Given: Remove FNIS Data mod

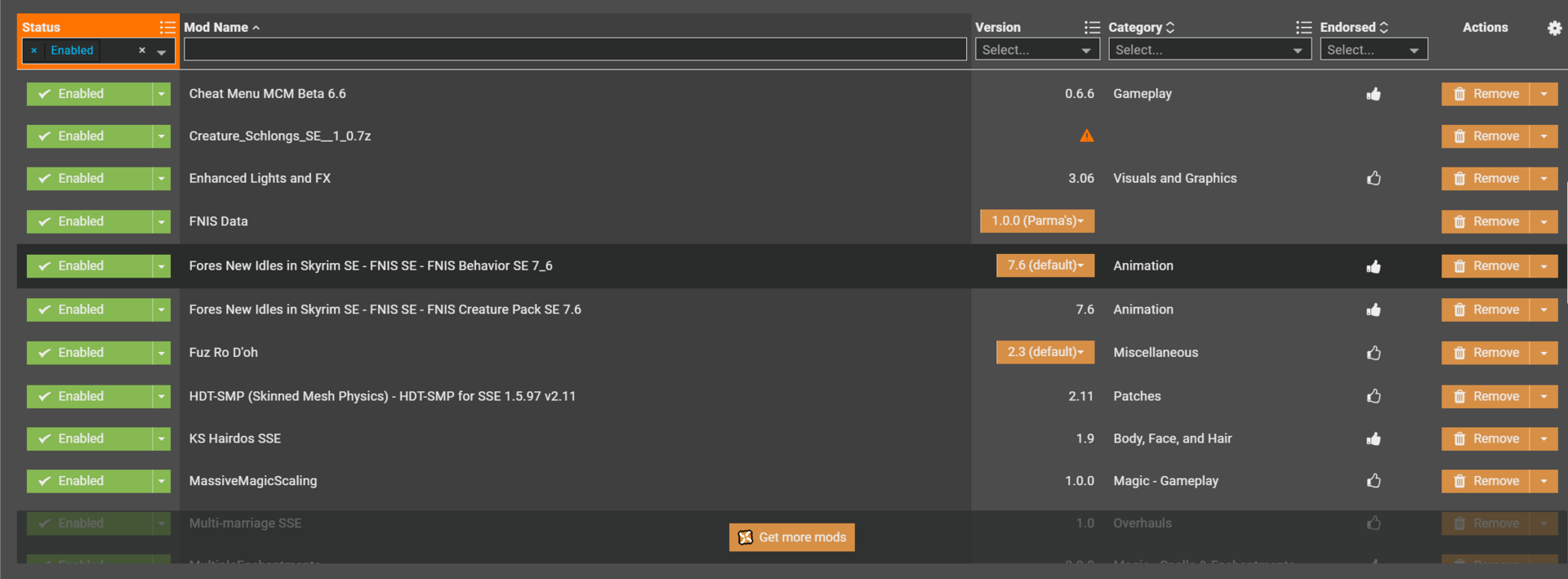Looking at the screenshot, I should click(x=1486, y=221).
